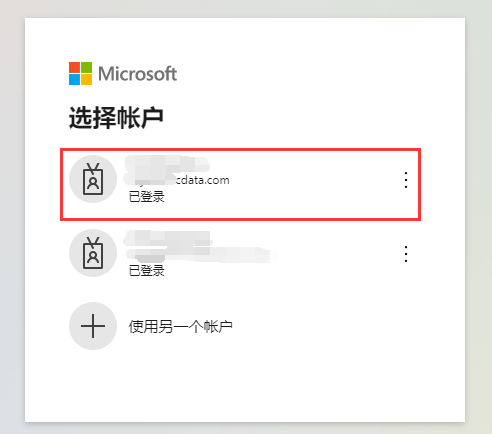Click the Microsoft wordmark text

(x=137, y=74)
